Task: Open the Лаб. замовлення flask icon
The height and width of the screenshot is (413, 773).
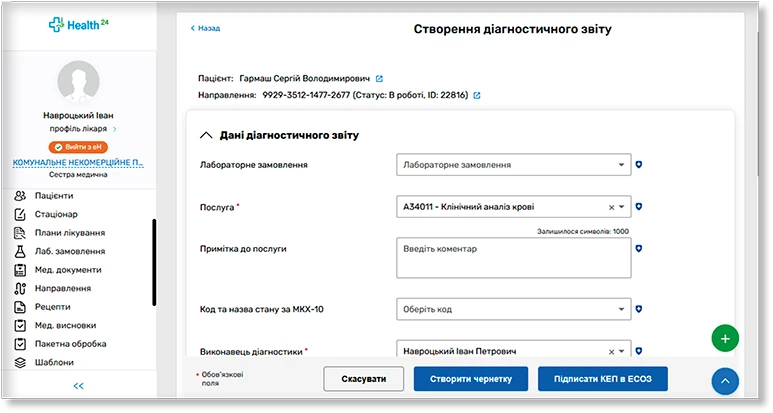Action: click(20, 251)
